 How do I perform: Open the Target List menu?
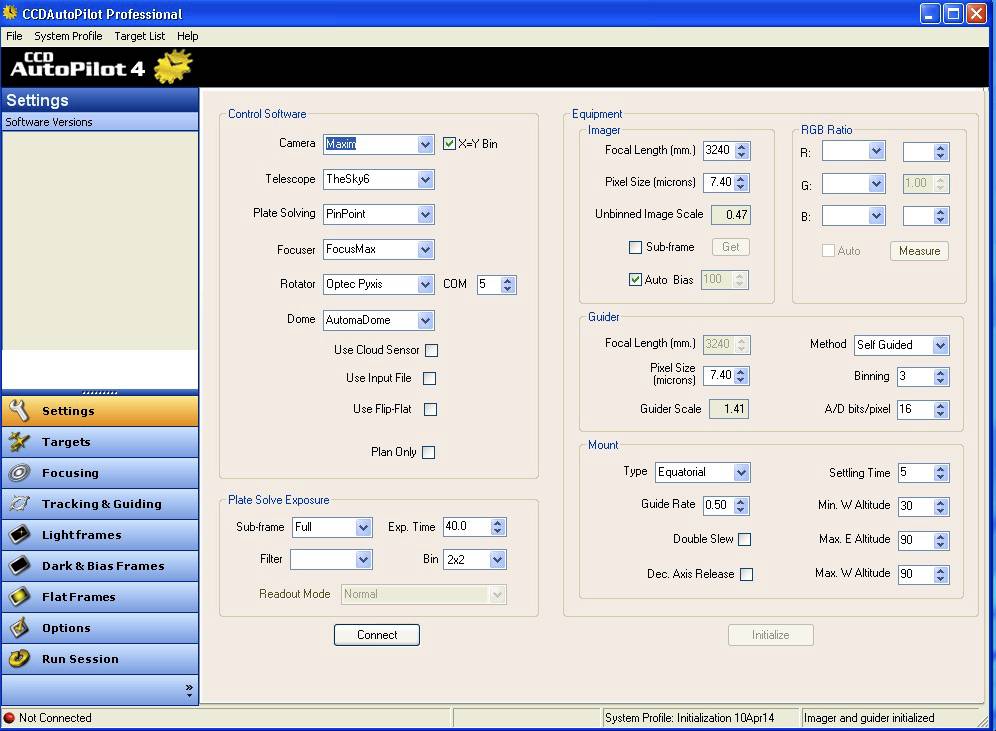point(139,36)
